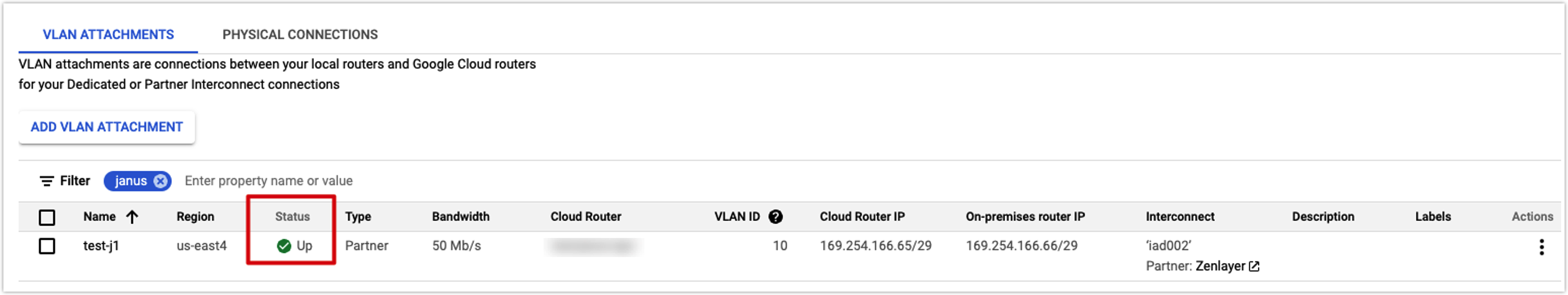Click the green Up status icon
Viewport: 1568px width, 295px height.
point(284,245)
